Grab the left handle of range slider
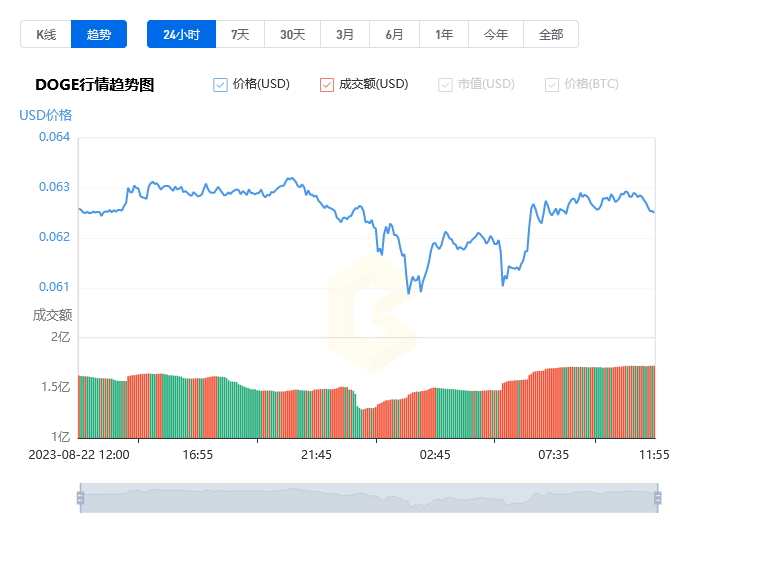The image size is (780, 563). (81, 498)
